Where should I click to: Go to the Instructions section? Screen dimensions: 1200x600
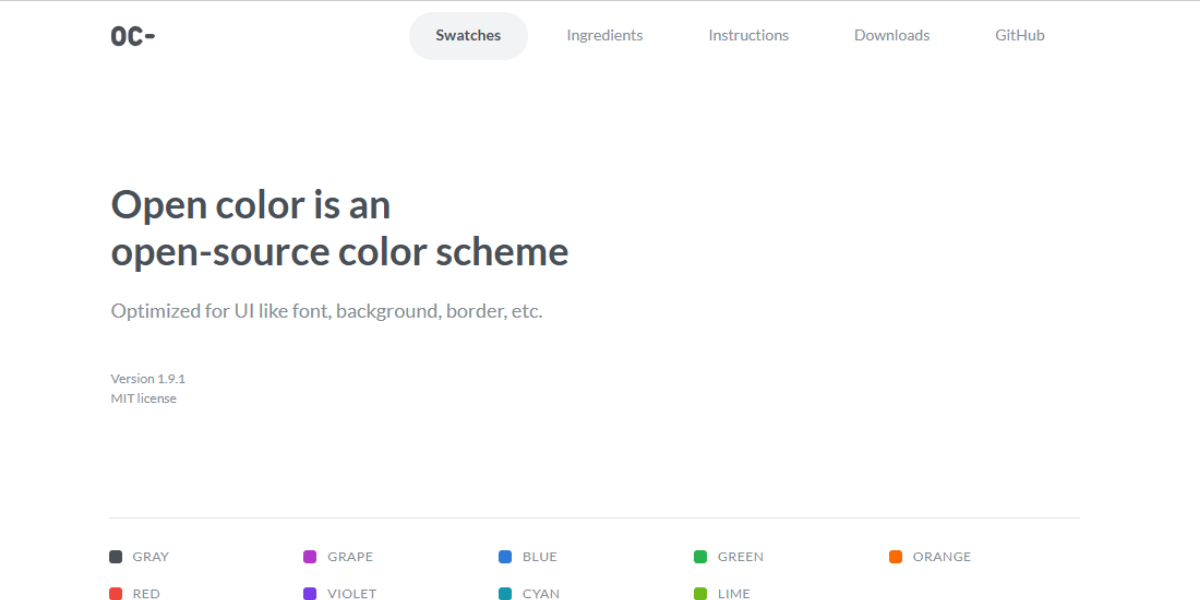(x=748, y=36)
